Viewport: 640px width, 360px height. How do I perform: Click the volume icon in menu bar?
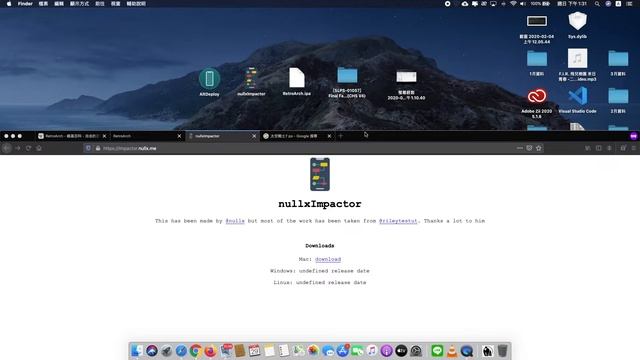523,4
